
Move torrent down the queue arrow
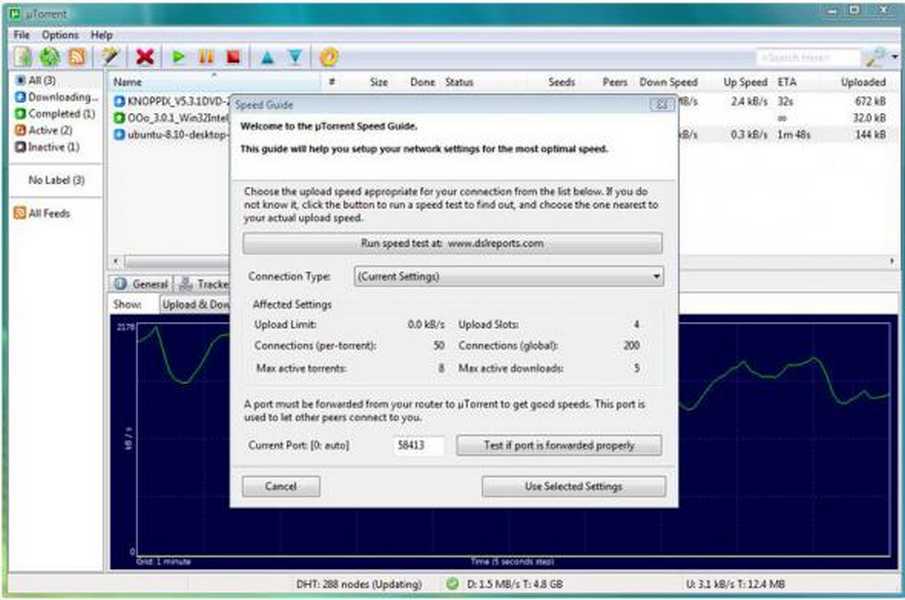click(295, 57)
